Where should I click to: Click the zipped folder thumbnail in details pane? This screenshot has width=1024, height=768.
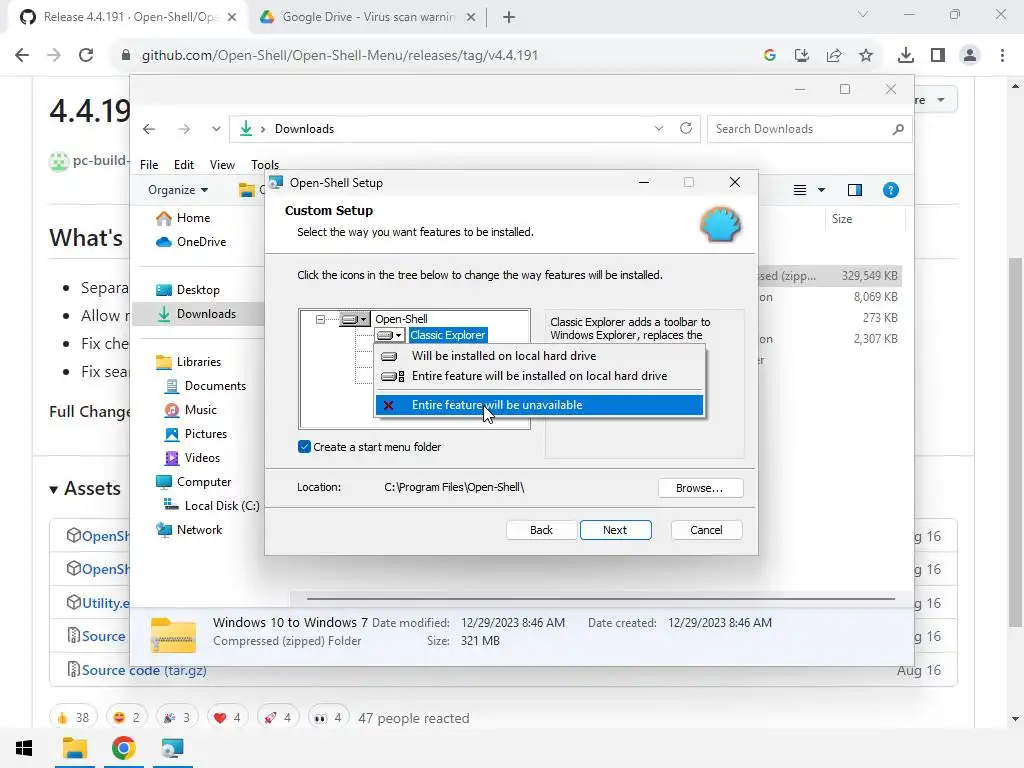pos(173,635)
